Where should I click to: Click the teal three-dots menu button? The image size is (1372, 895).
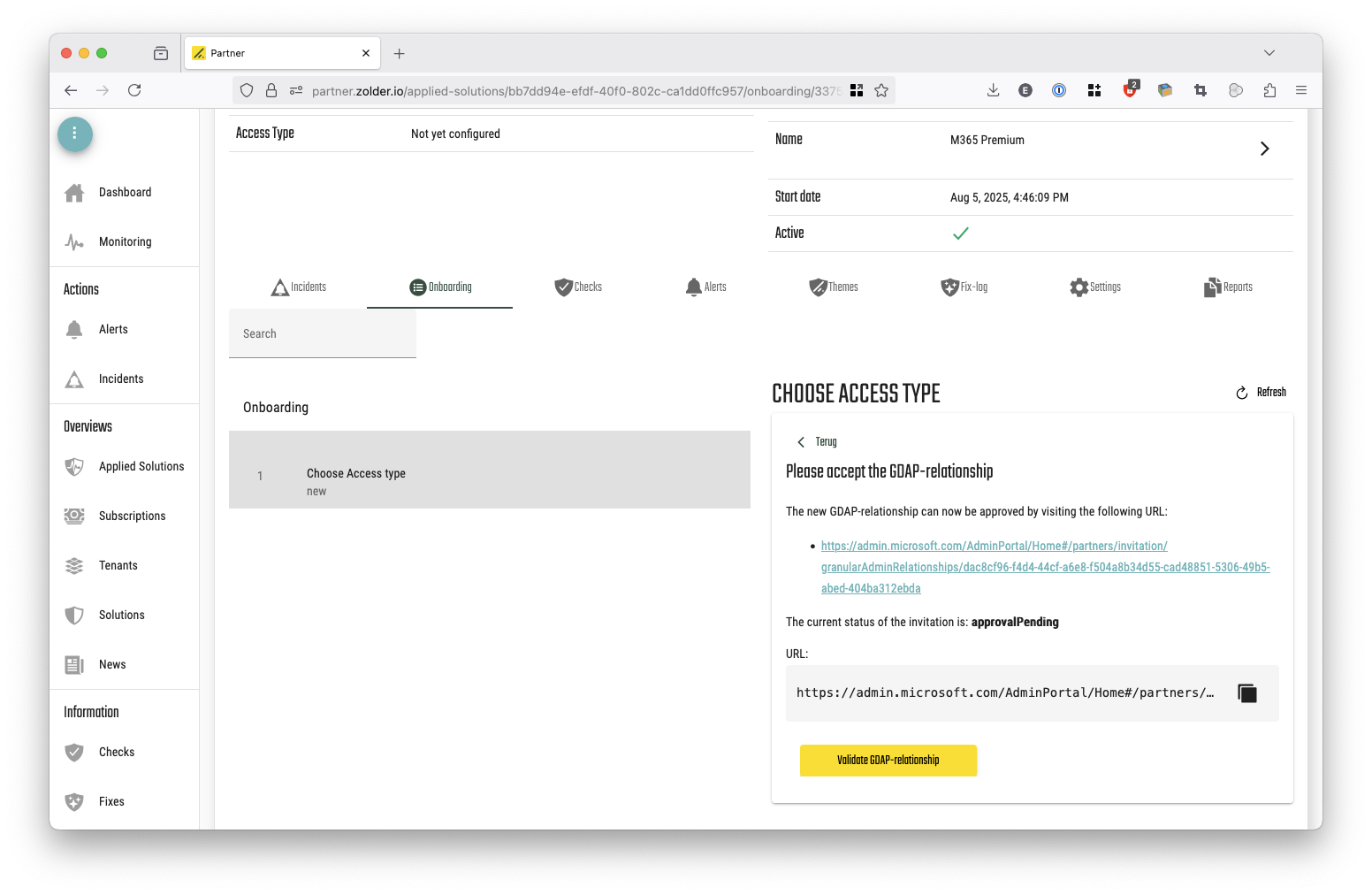(75, 134)
